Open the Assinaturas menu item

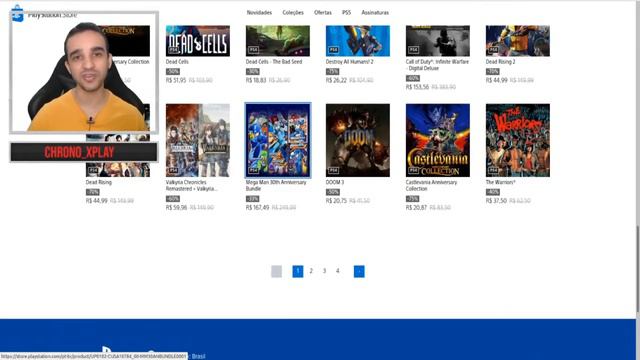click(375, 13)
